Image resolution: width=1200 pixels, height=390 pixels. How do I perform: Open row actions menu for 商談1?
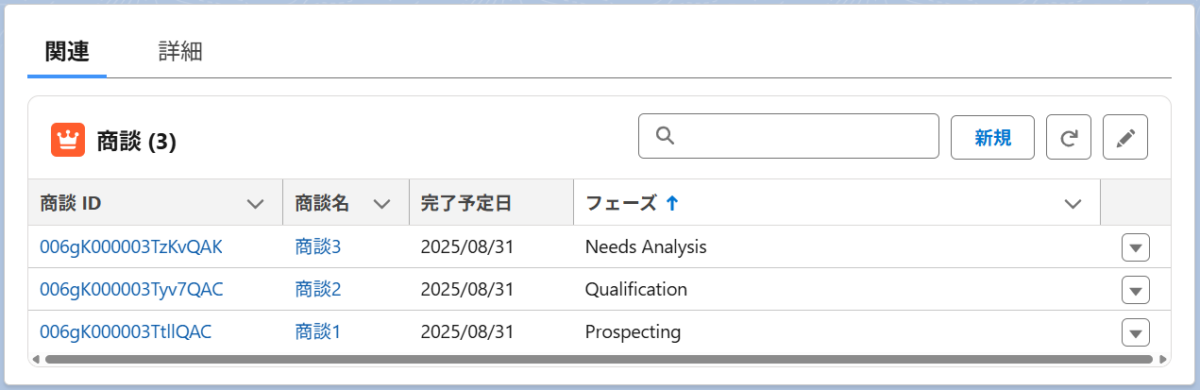point(1135,332)
